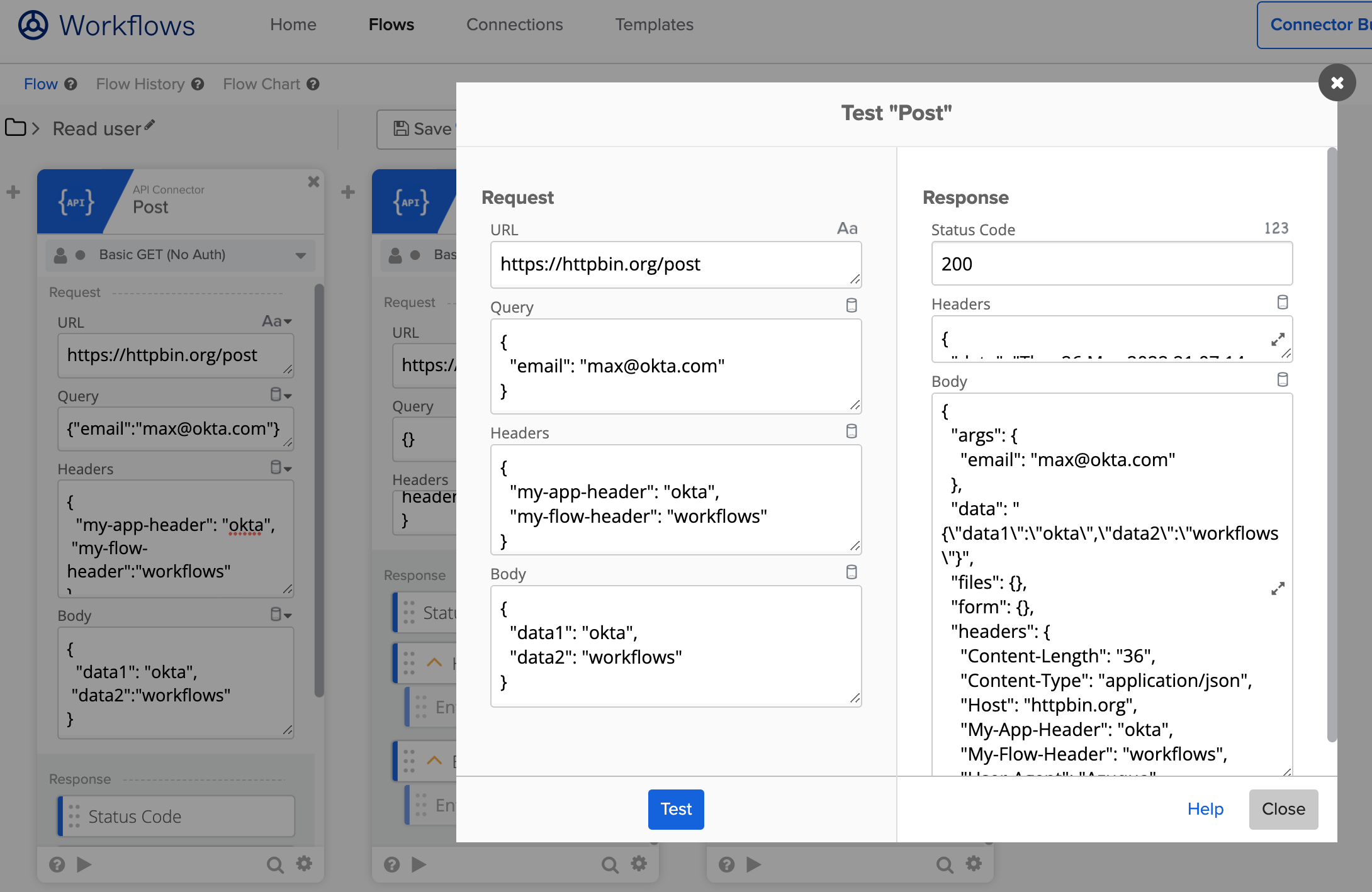Click the expand arrows icon in Response Body

pyautogui.click(x=1278, y=589)
